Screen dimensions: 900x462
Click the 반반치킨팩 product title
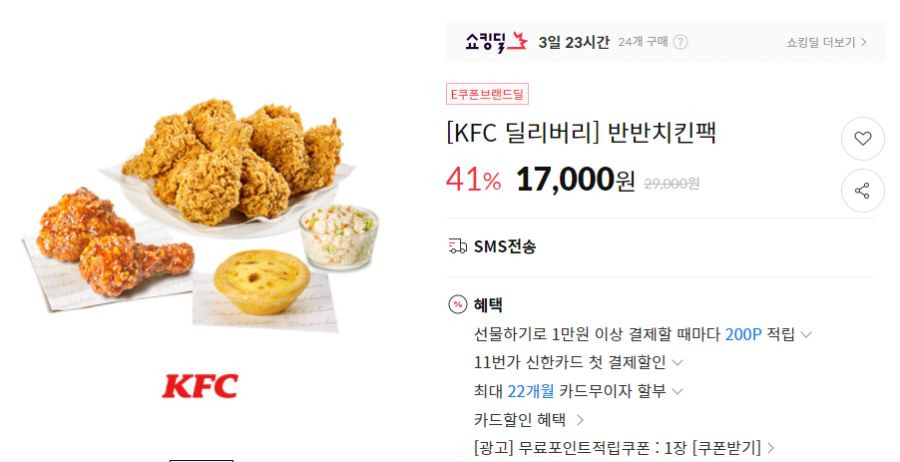tap(661, 133)
